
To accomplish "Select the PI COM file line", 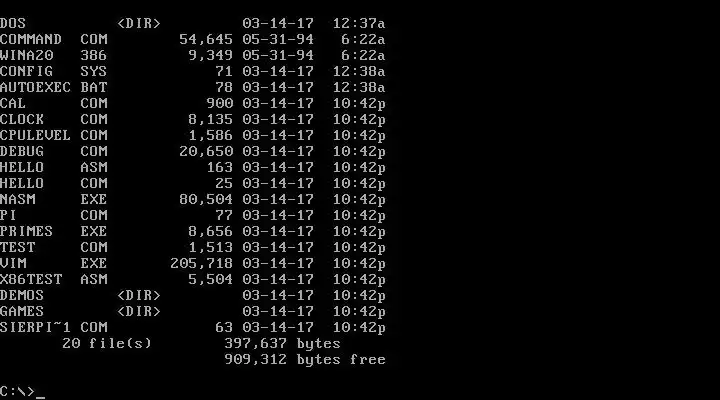I will pyautogui.click(x=192, y=215).
